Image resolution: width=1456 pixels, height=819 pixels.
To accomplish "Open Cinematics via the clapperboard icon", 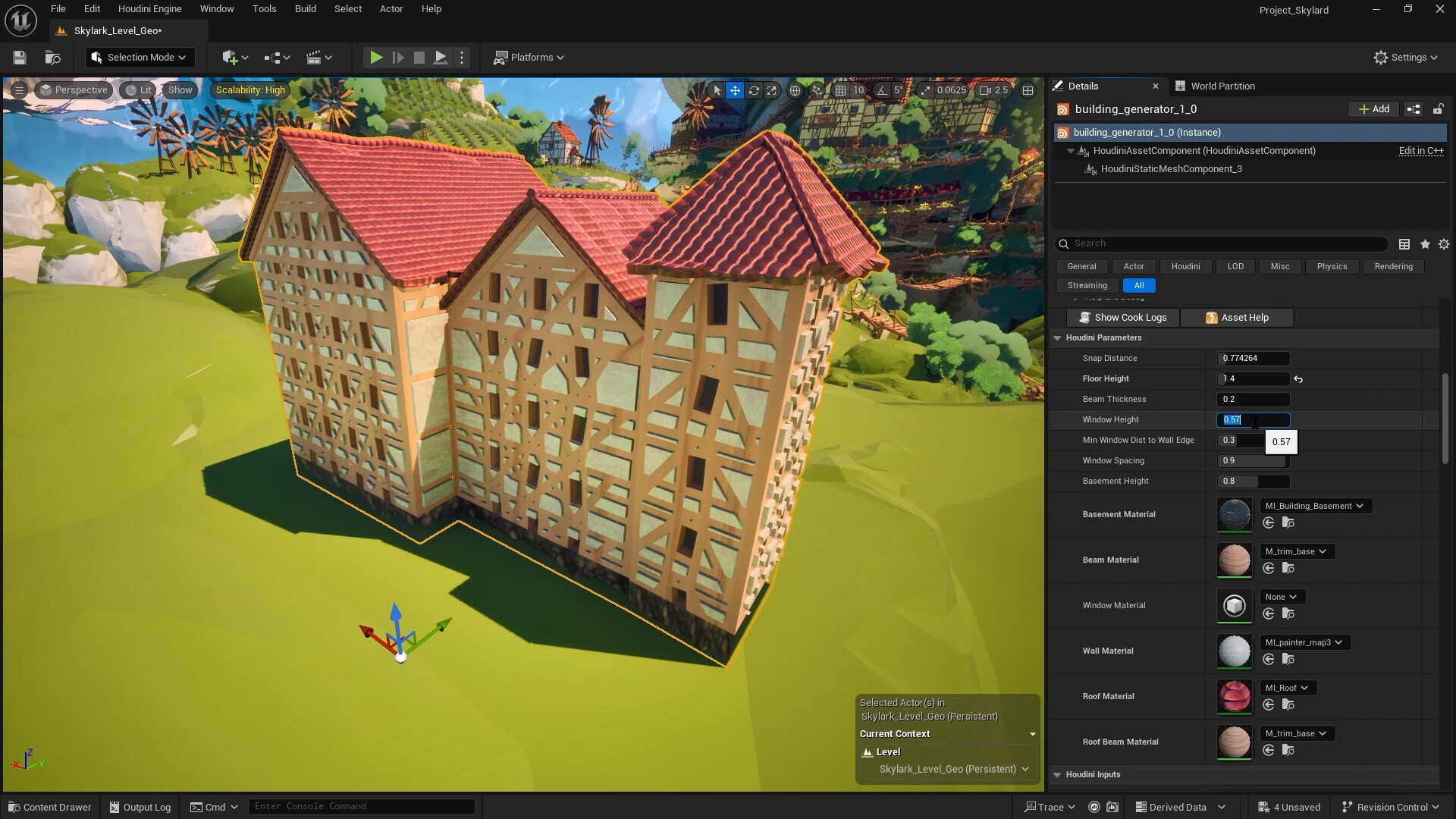I will coord(314,57).
